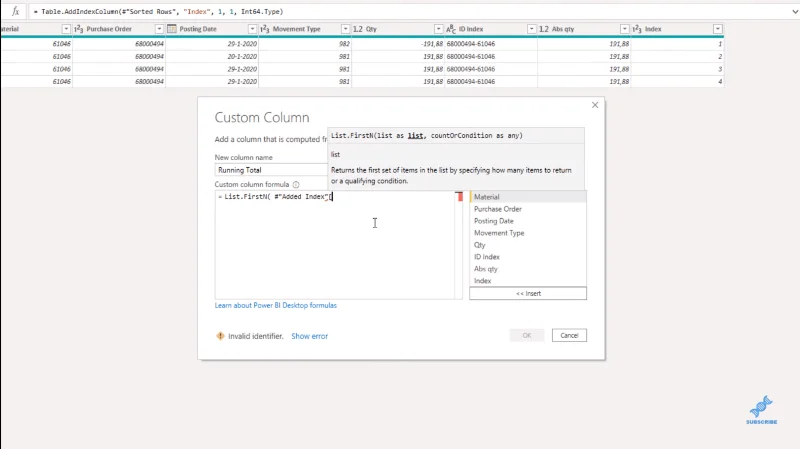Open the Material column filter dropdown
Screen dimensions: 800x449
pyautogui.click(x=66, y=29)
